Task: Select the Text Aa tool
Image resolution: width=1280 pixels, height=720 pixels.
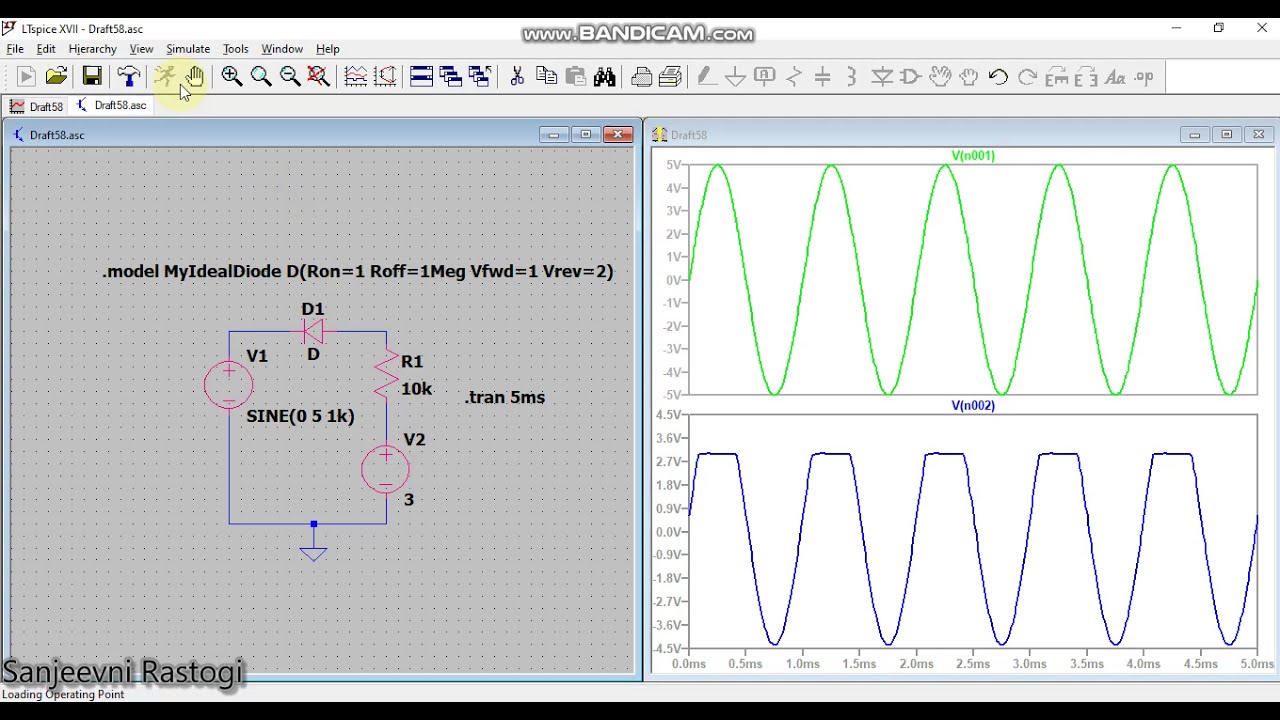Action: click(1115, 76)
